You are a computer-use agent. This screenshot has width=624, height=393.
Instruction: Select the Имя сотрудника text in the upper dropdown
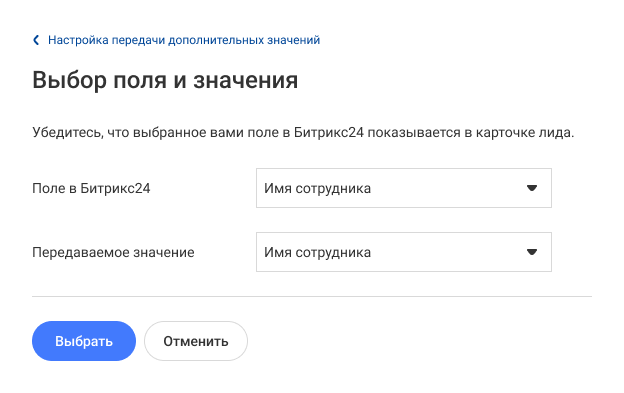(x=318, y=188)
